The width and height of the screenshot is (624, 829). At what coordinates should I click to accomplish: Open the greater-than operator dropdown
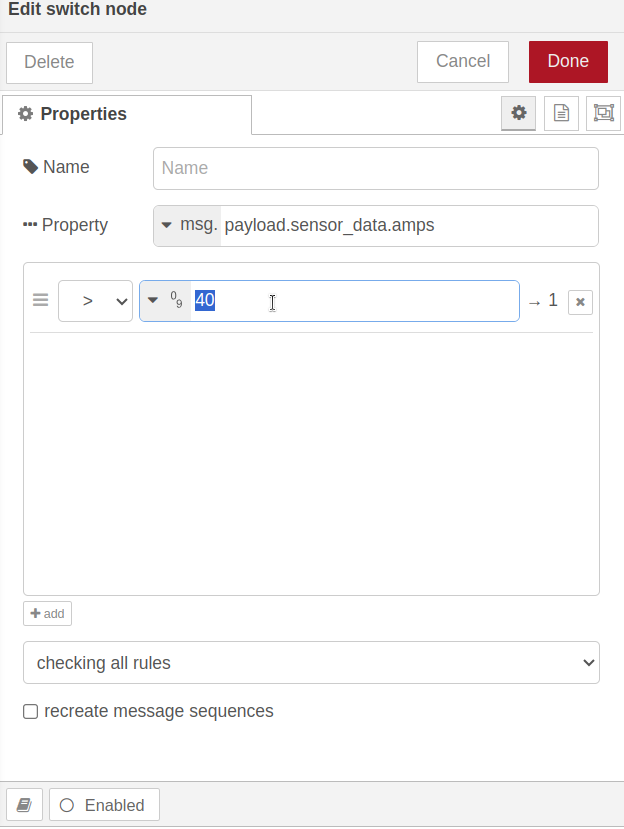tap(95, 301)
